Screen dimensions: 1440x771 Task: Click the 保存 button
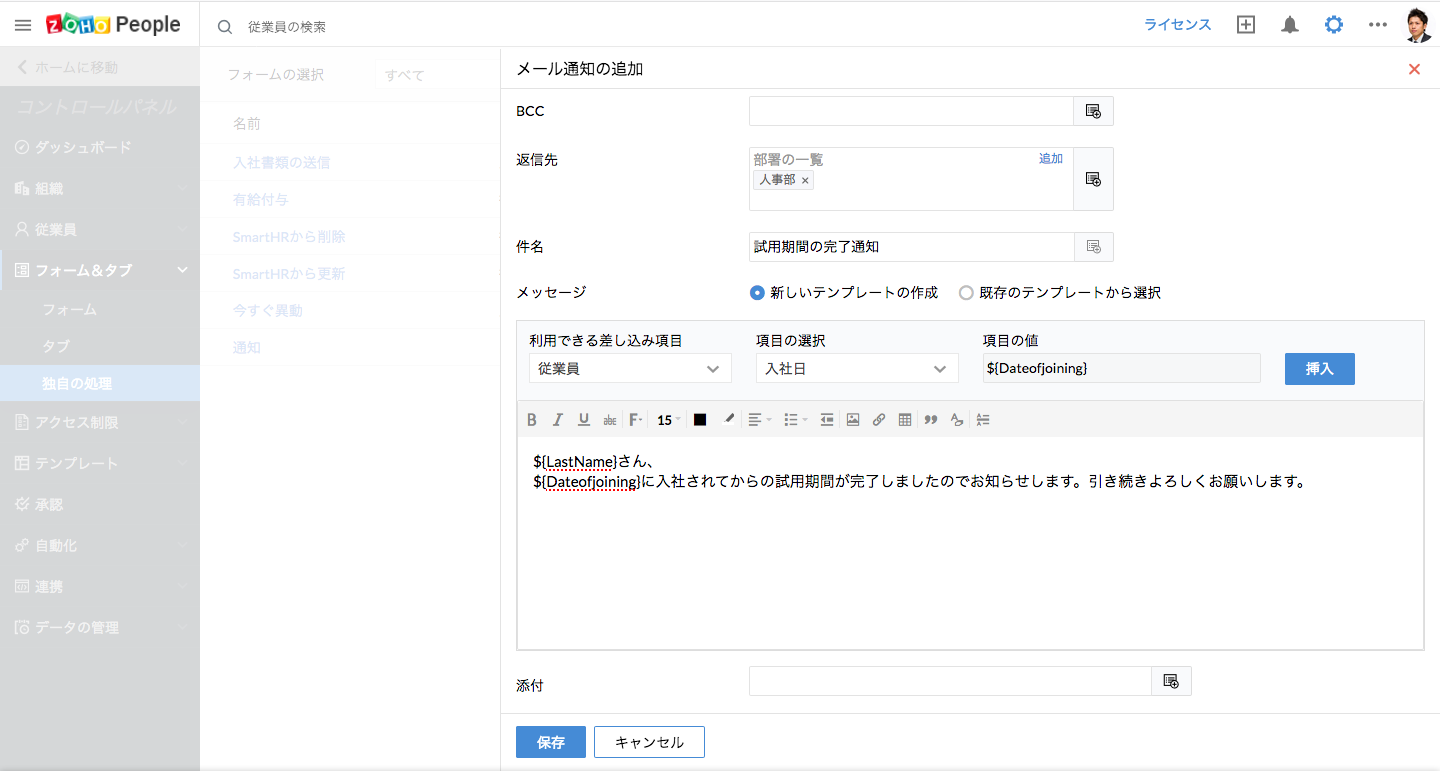point(550,742)
